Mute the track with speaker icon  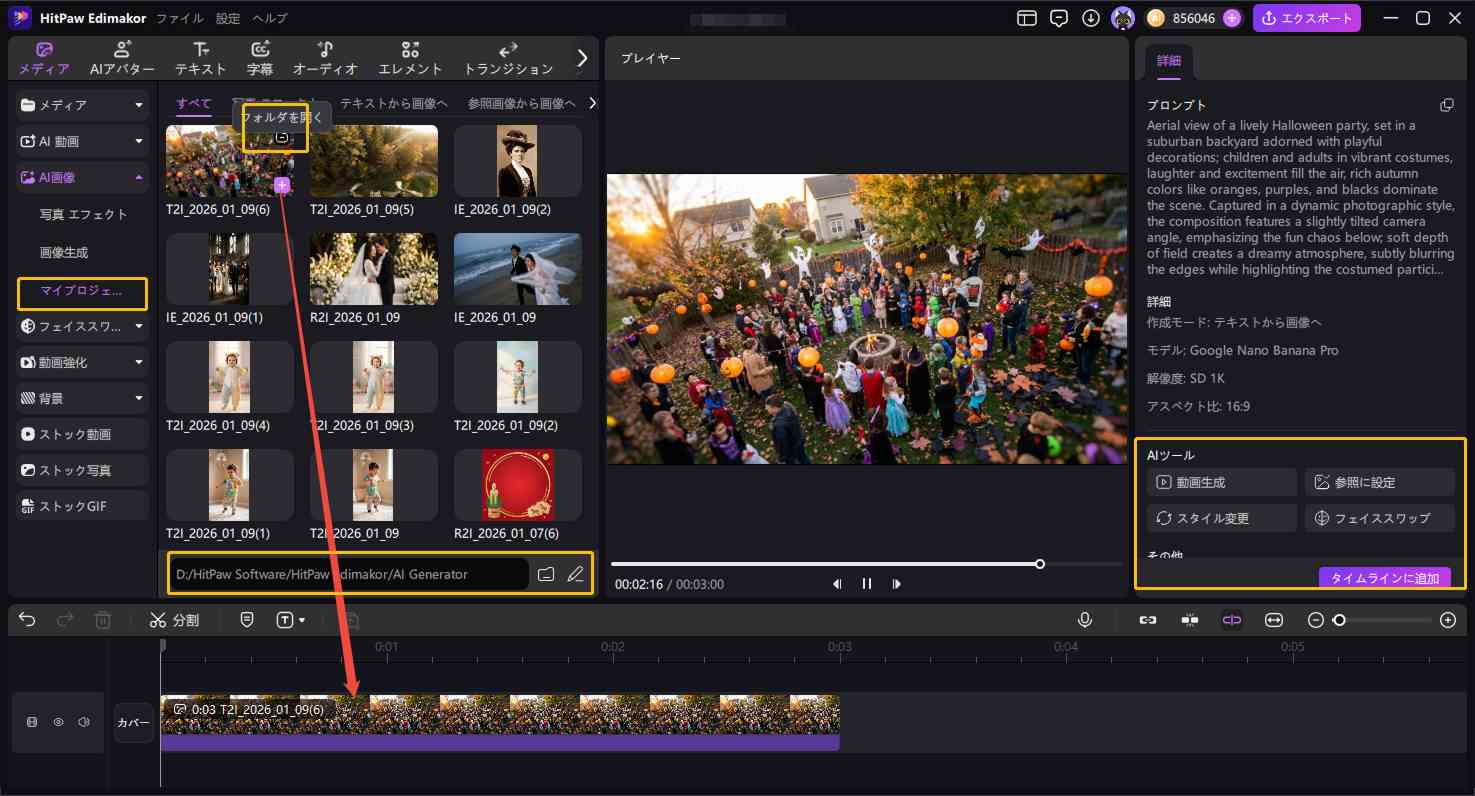(x=84, y=722)
